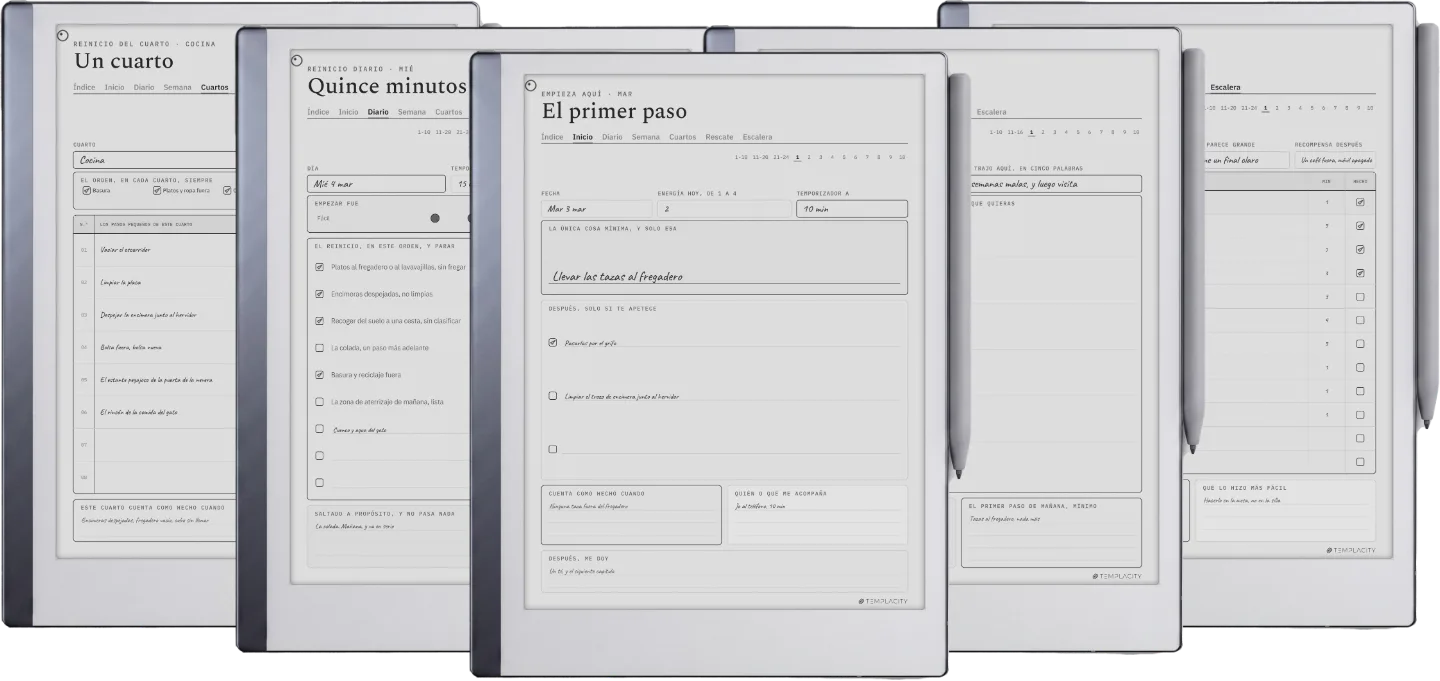The height and width of the screenshot is (681, 1440).
Task: Select Diario tab on Quince minutos page
Action: [x=378, y=112]
